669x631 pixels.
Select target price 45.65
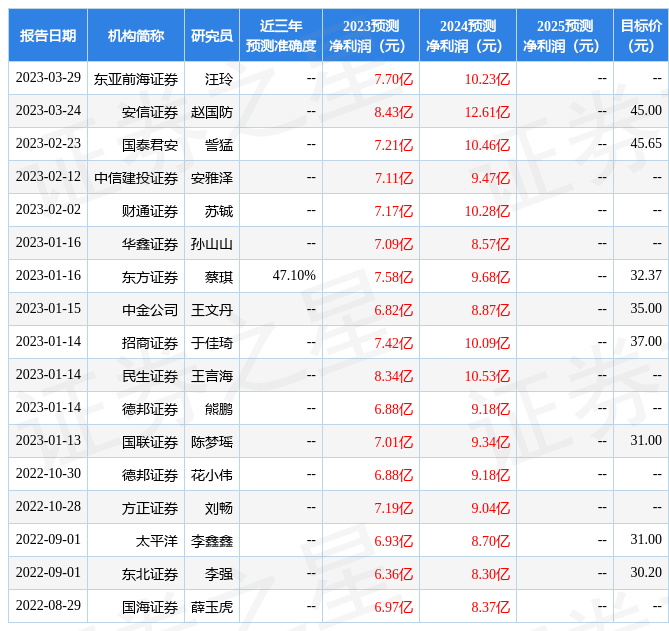[x=646, y=144]
